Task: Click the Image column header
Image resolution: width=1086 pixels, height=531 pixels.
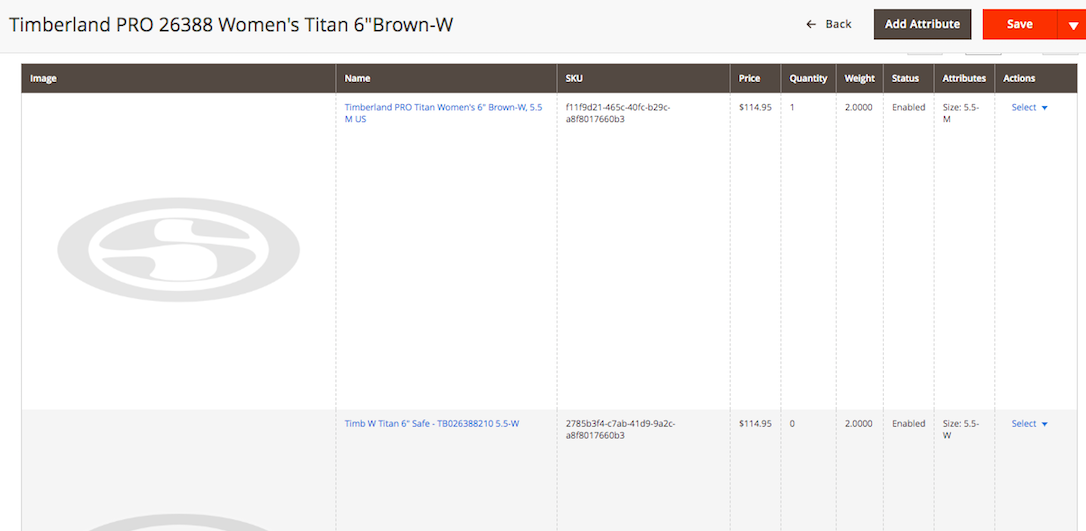Action: tap(179, 78)
